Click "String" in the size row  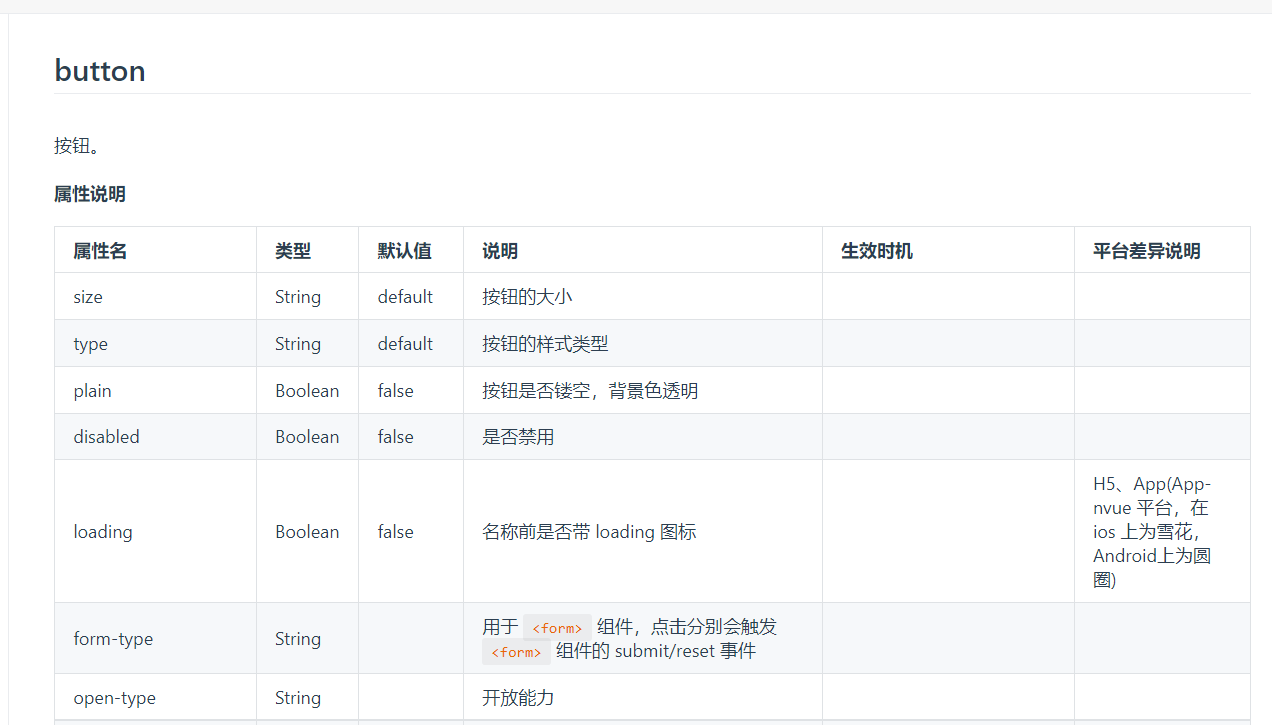point(298,297)
